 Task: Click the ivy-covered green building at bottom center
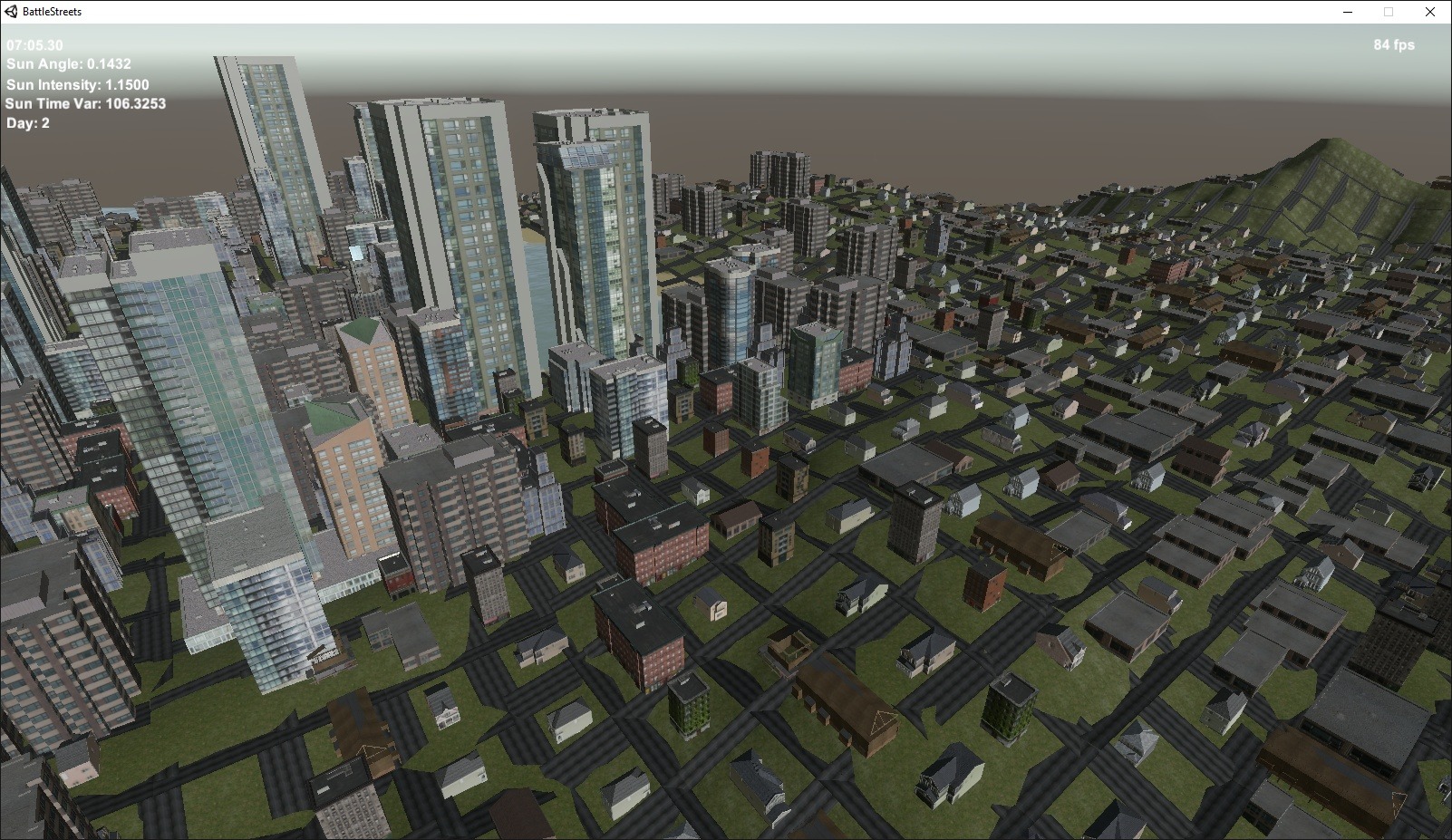pos(688,705)
